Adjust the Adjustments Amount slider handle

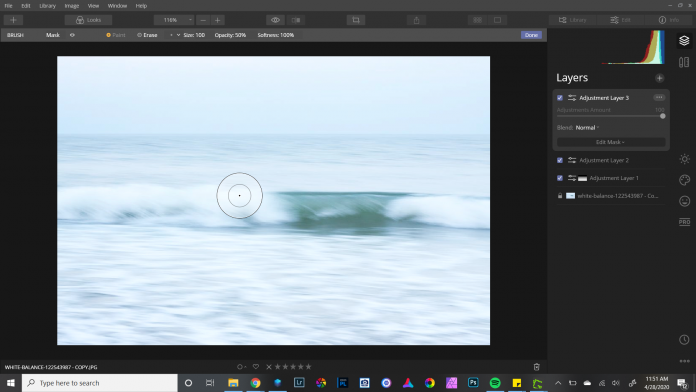pos(662,116)
